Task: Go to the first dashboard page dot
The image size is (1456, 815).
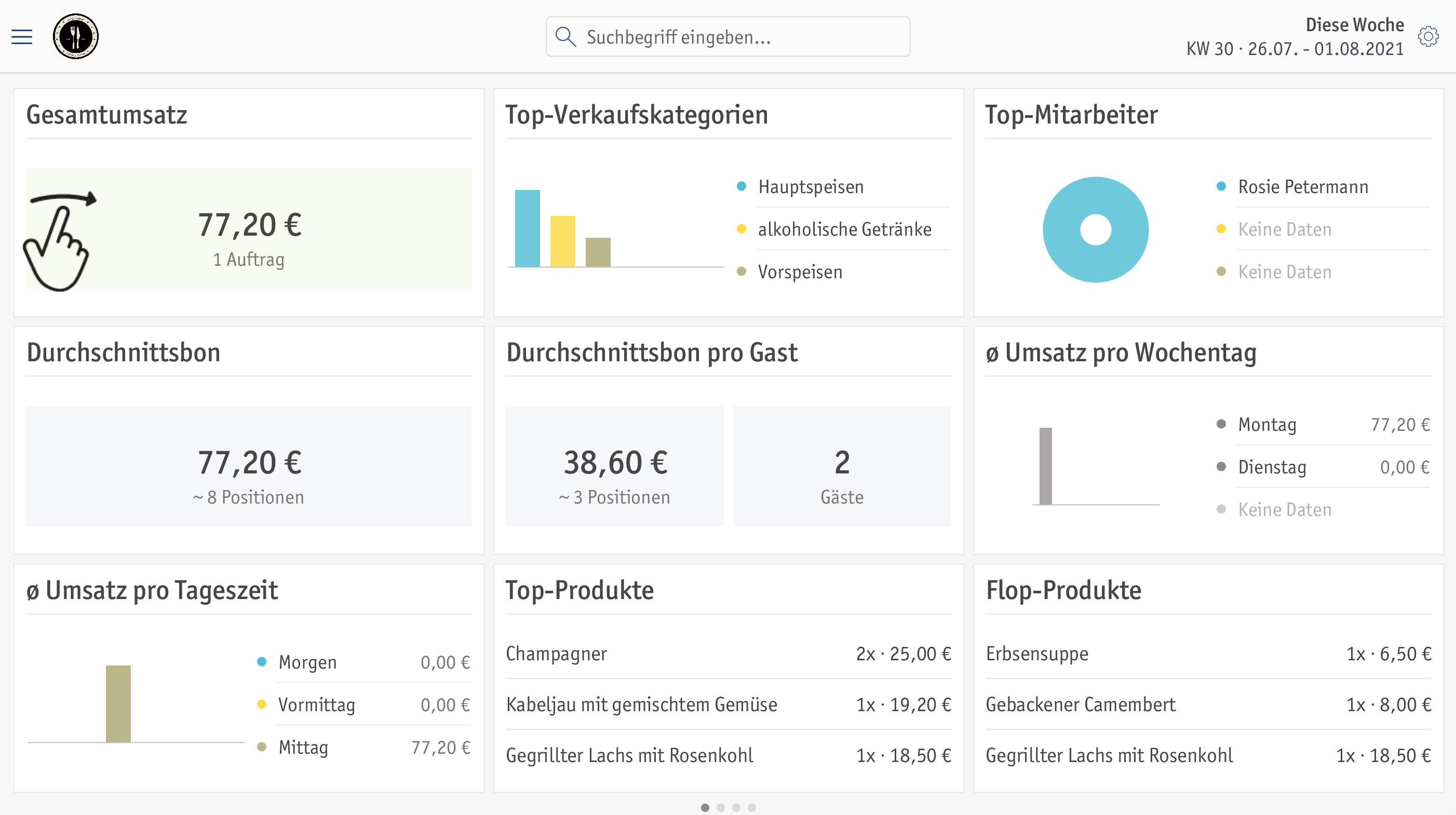Action: 705,807
